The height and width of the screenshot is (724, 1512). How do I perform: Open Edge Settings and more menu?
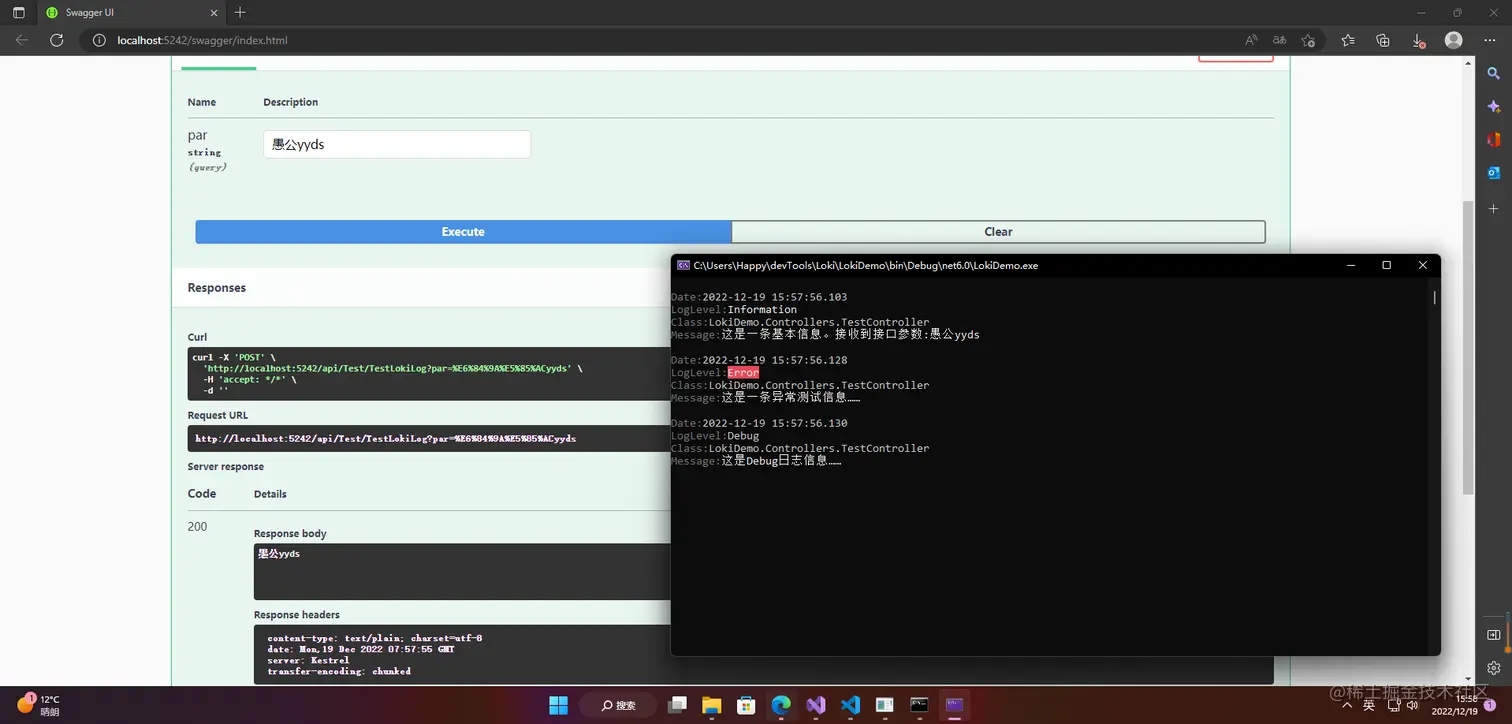click(1490, 40)
